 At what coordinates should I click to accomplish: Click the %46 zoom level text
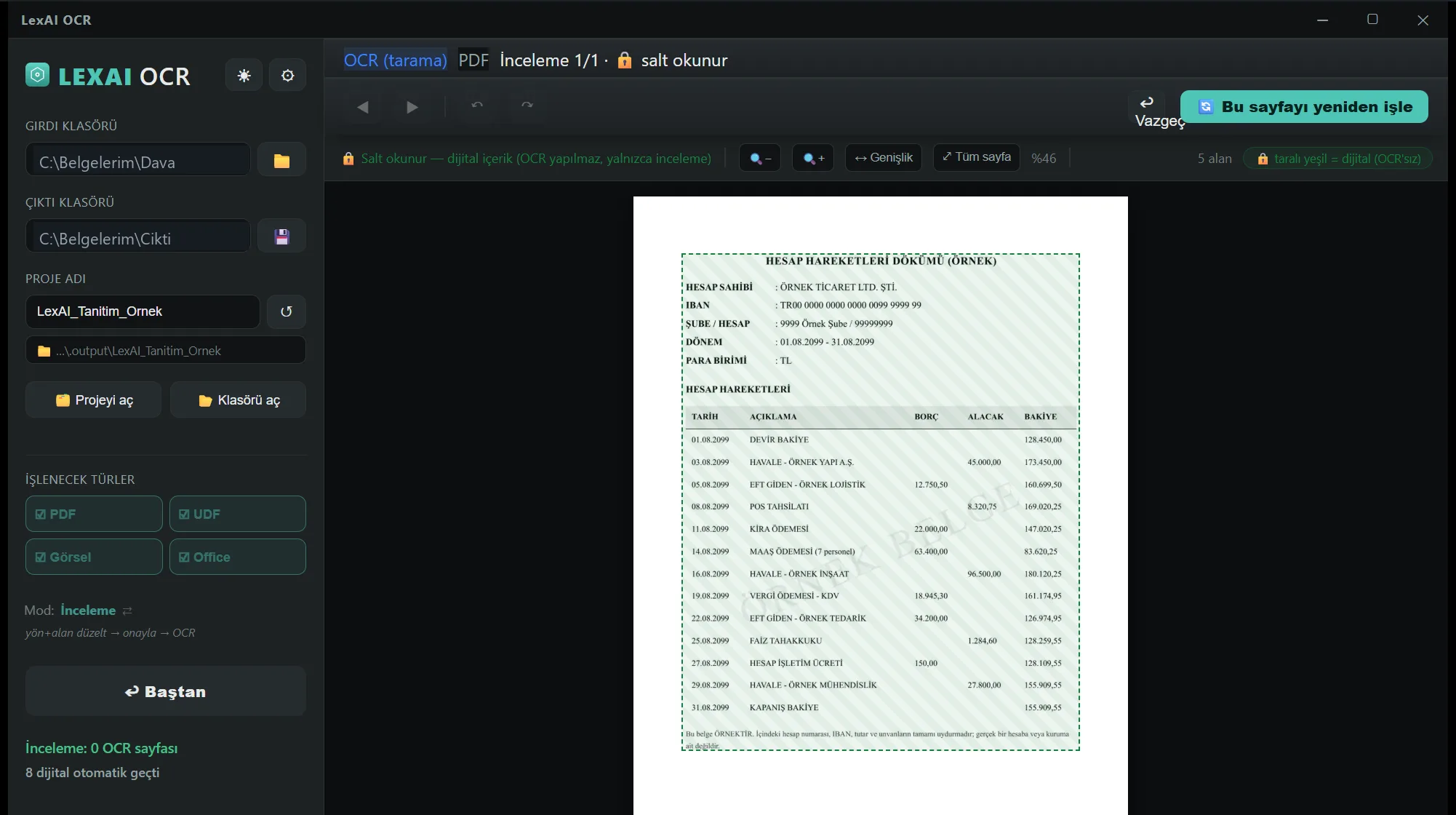point(1044,159)
